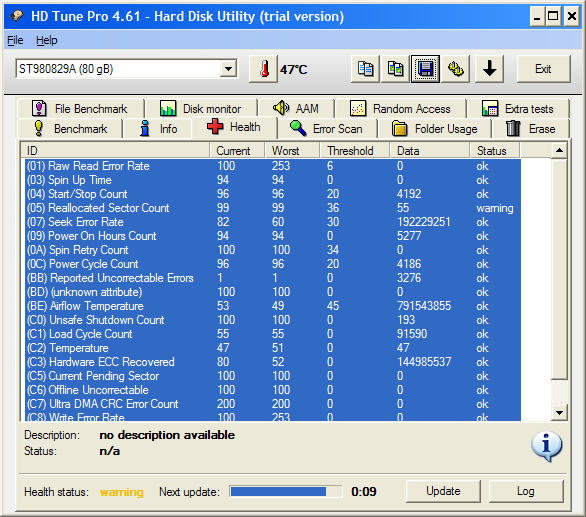The image size is (586, 517).
Task: Switch to the Folder Usage tab
Action: 435,129
